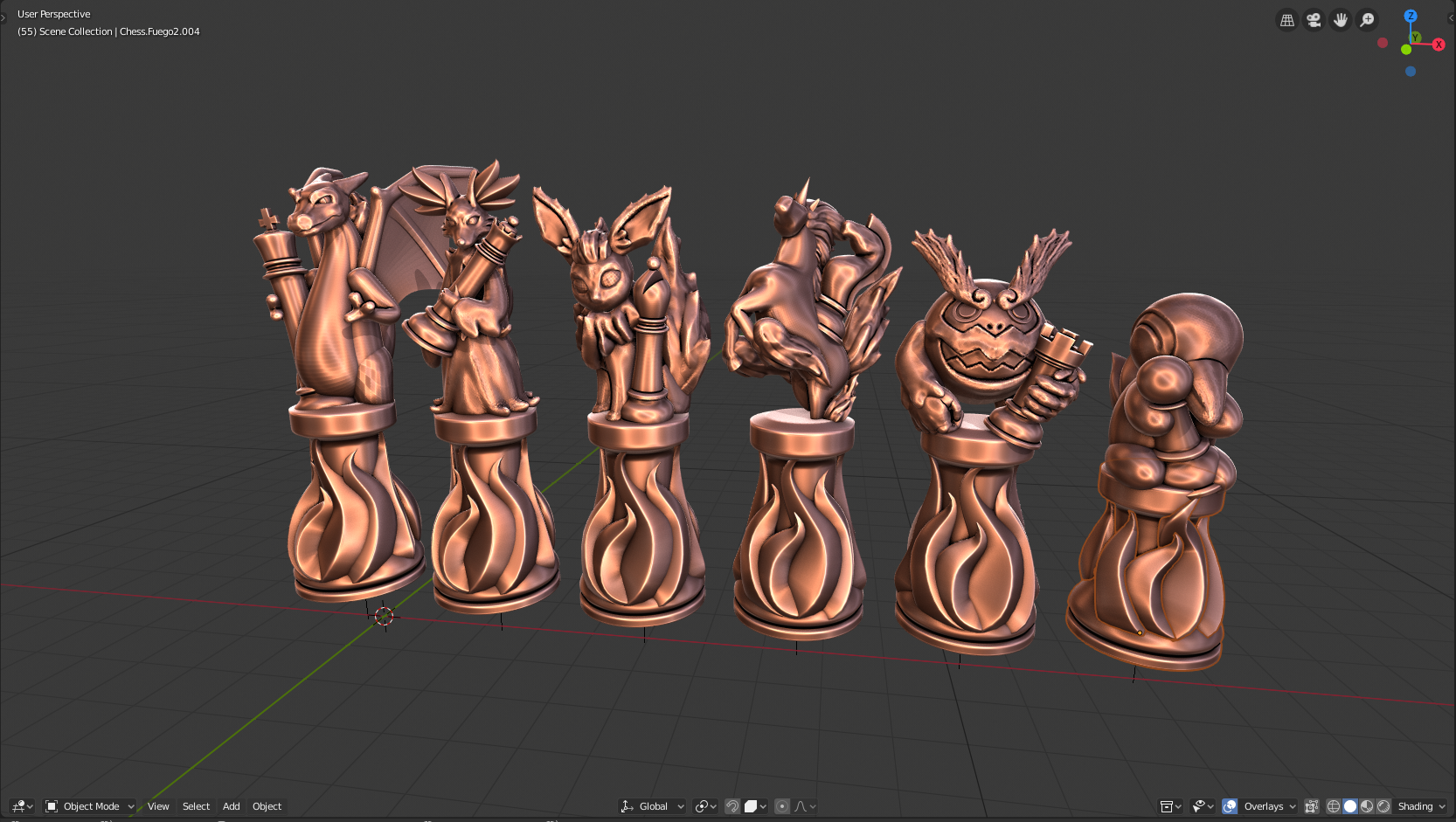
Task: Open the Object Mode dropdown
Action: click(x=90, y=806)
